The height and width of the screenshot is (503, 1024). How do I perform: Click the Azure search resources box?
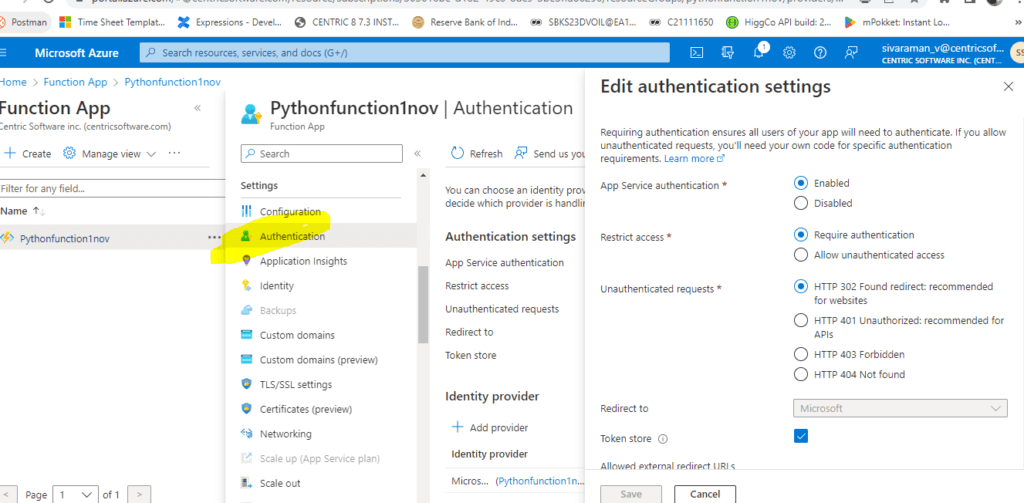[405, 53]
